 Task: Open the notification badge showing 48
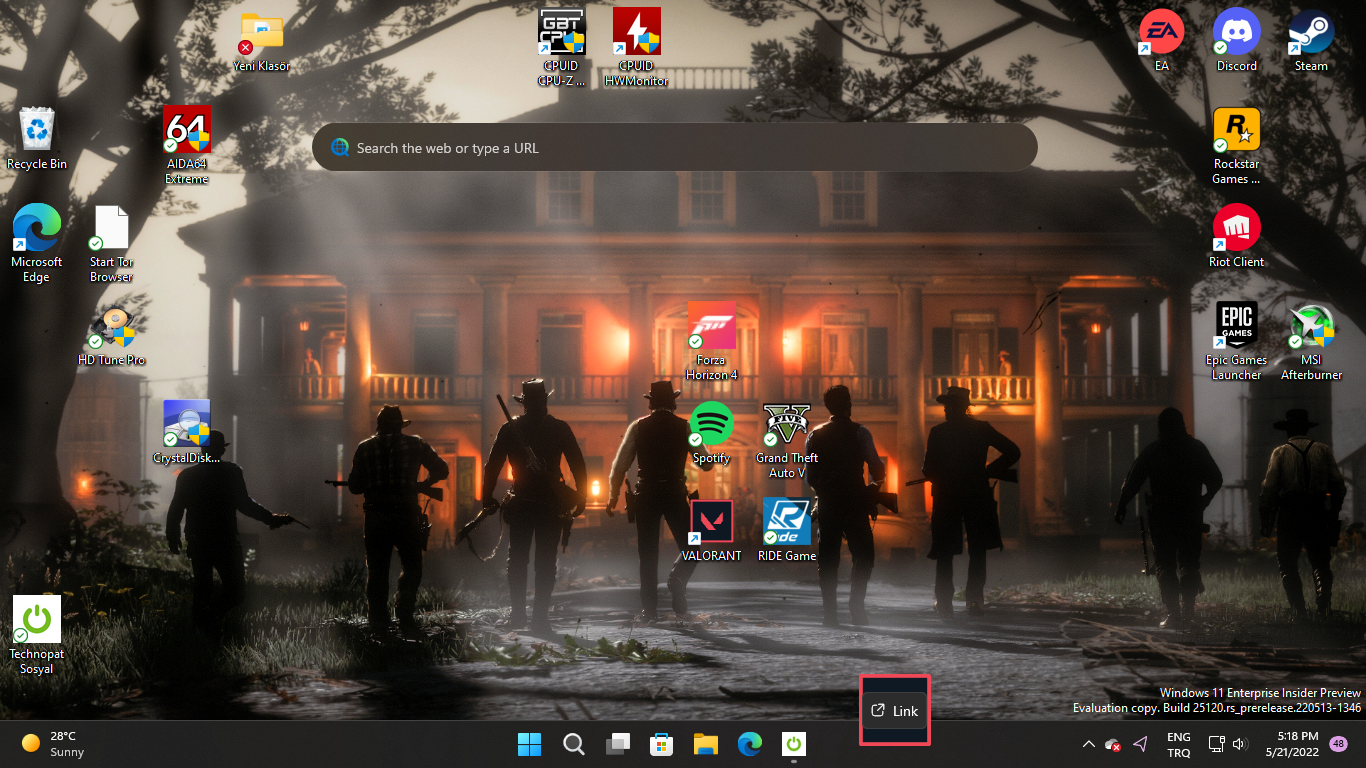1338,744
